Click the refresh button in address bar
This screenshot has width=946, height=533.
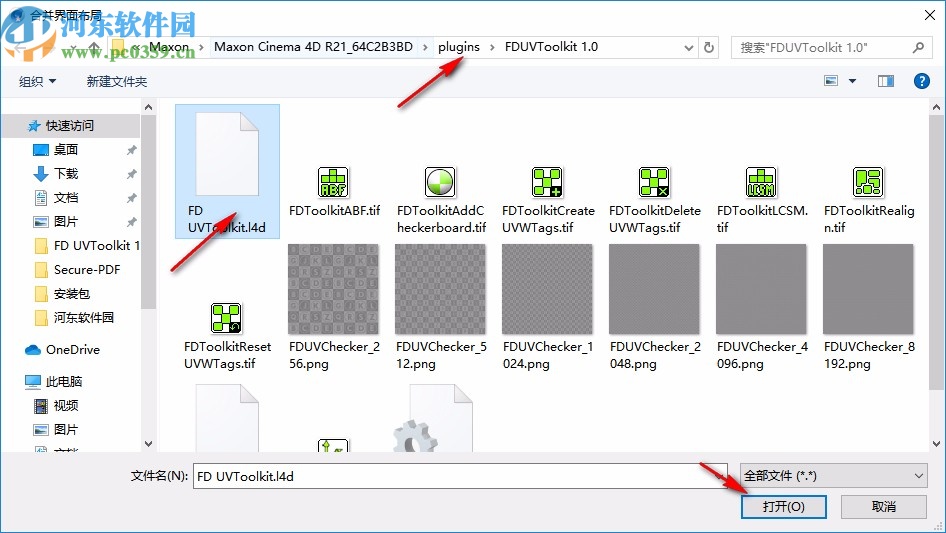coord(710,47)
